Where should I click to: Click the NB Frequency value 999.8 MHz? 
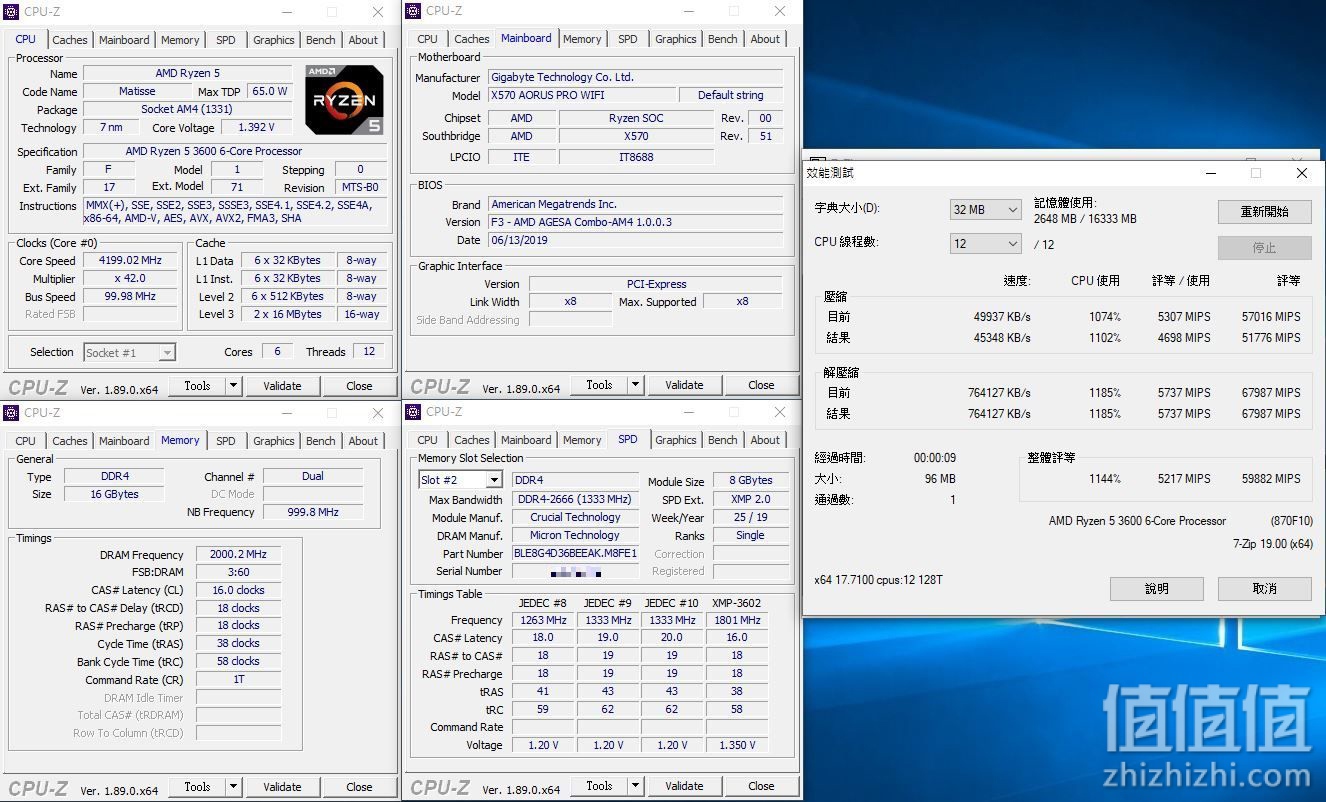pyautogui.click(x=313, y=511)
